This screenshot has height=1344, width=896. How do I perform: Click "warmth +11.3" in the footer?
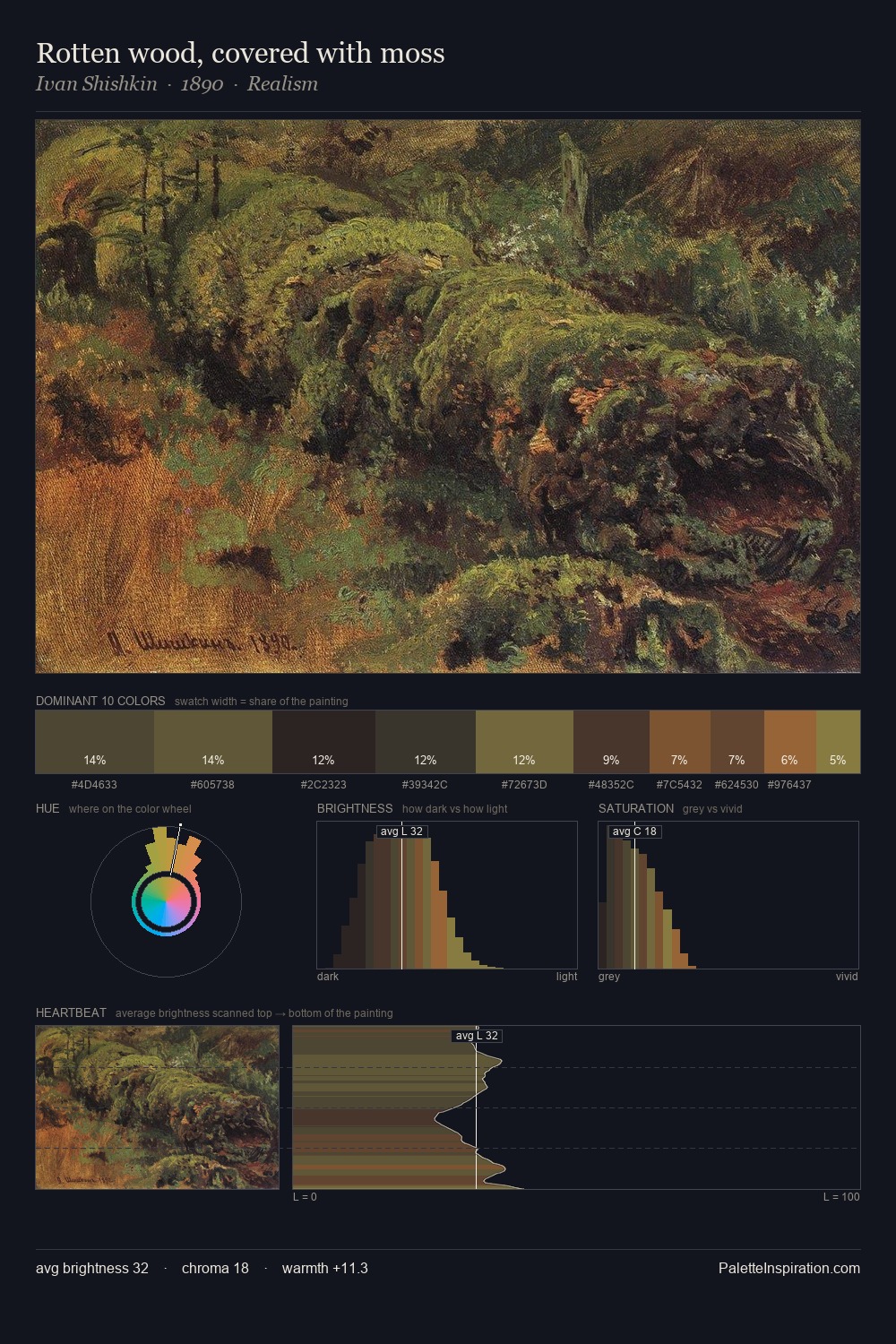click(x=325, y=1268)
